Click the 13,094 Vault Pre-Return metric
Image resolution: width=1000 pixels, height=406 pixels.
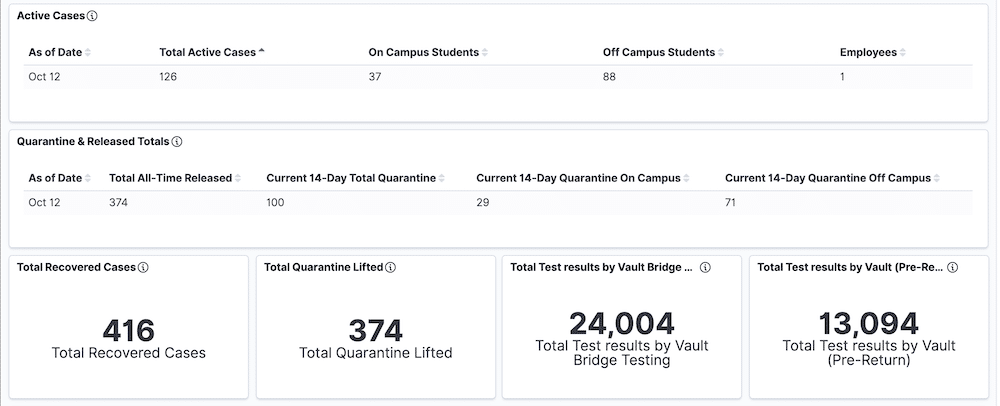[869, 323]
